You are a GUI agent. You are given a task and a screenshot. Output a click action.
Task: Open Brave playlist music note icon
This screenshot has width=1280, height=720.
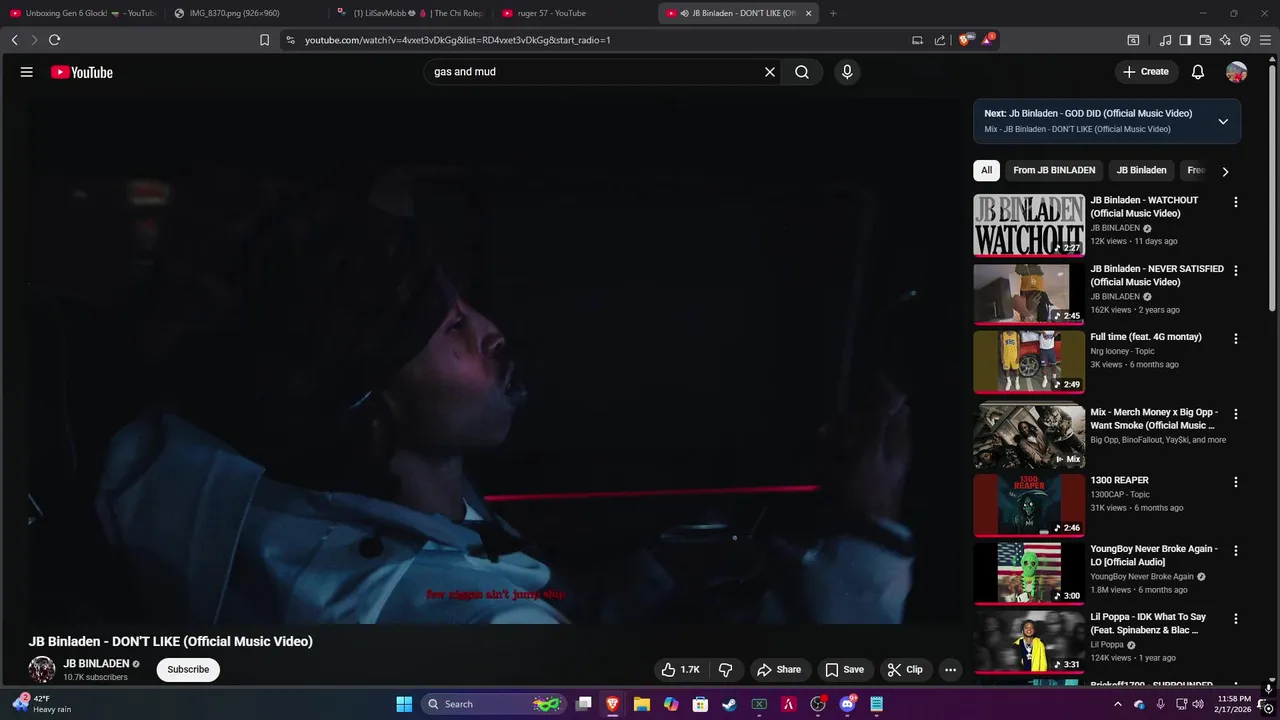point(1165,40)
